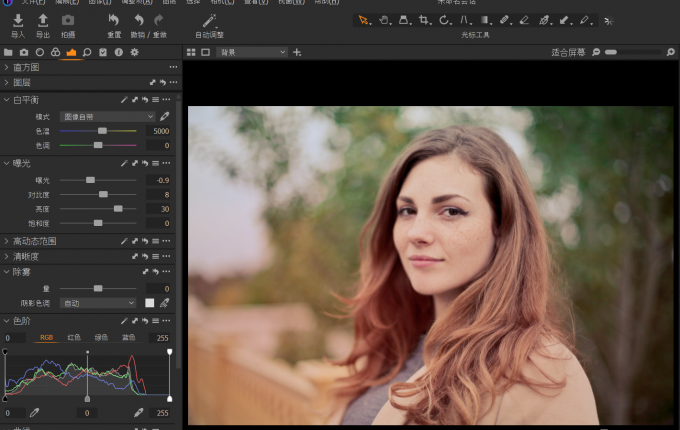Screen dimensions: 680x430
Task: Open the lens circle tool tab
Action: tap(39, 52)
